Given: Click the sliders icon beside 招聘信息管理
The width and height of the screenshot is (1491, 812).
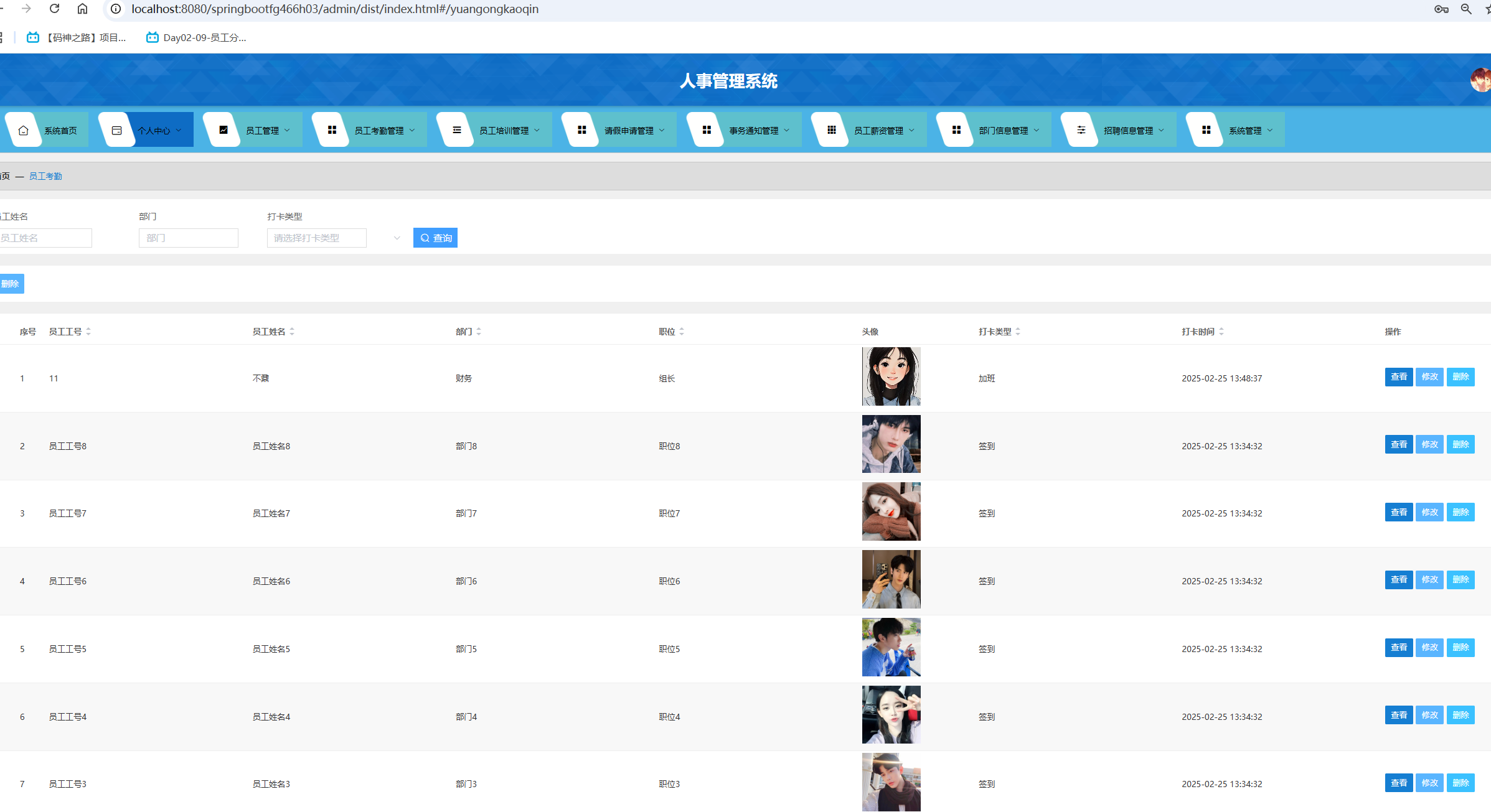Looking at the screenshot, I should (1081, 130).
